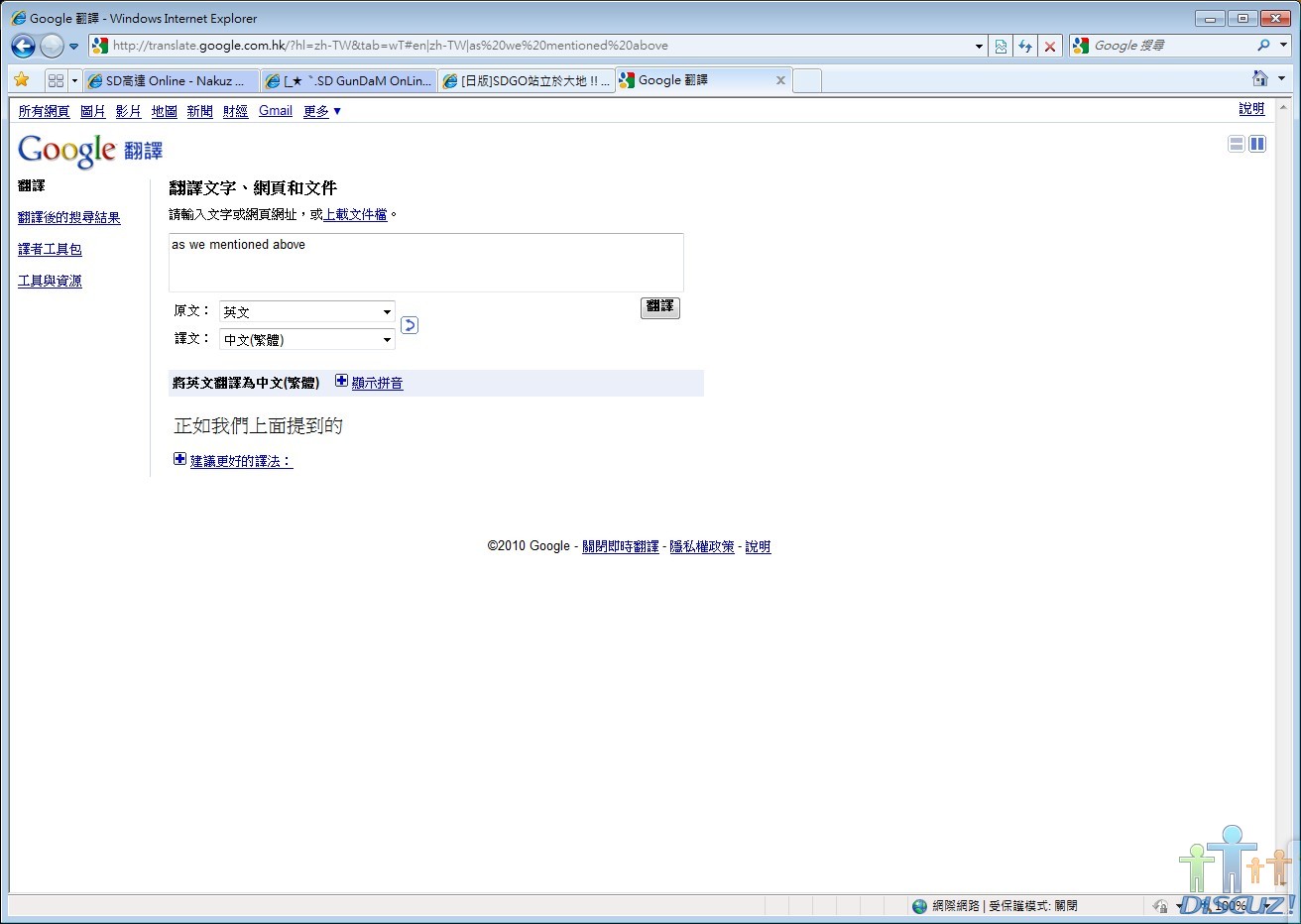Open 工具與資源 in the sidebar
The image size is (1301, 924).
click(x=50, y=282)
